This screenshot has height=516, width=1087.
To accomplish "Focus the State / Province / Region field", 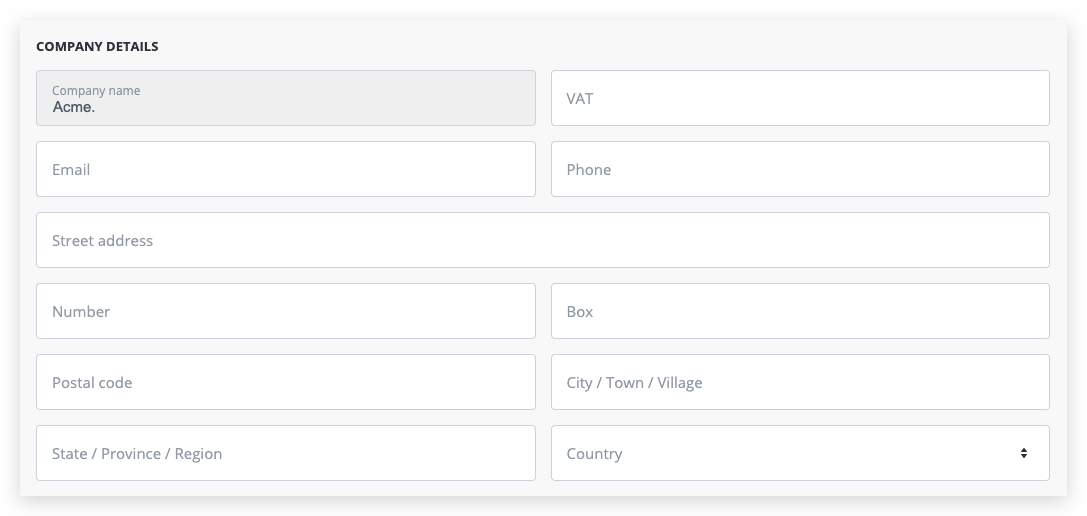I will [285, 453].
